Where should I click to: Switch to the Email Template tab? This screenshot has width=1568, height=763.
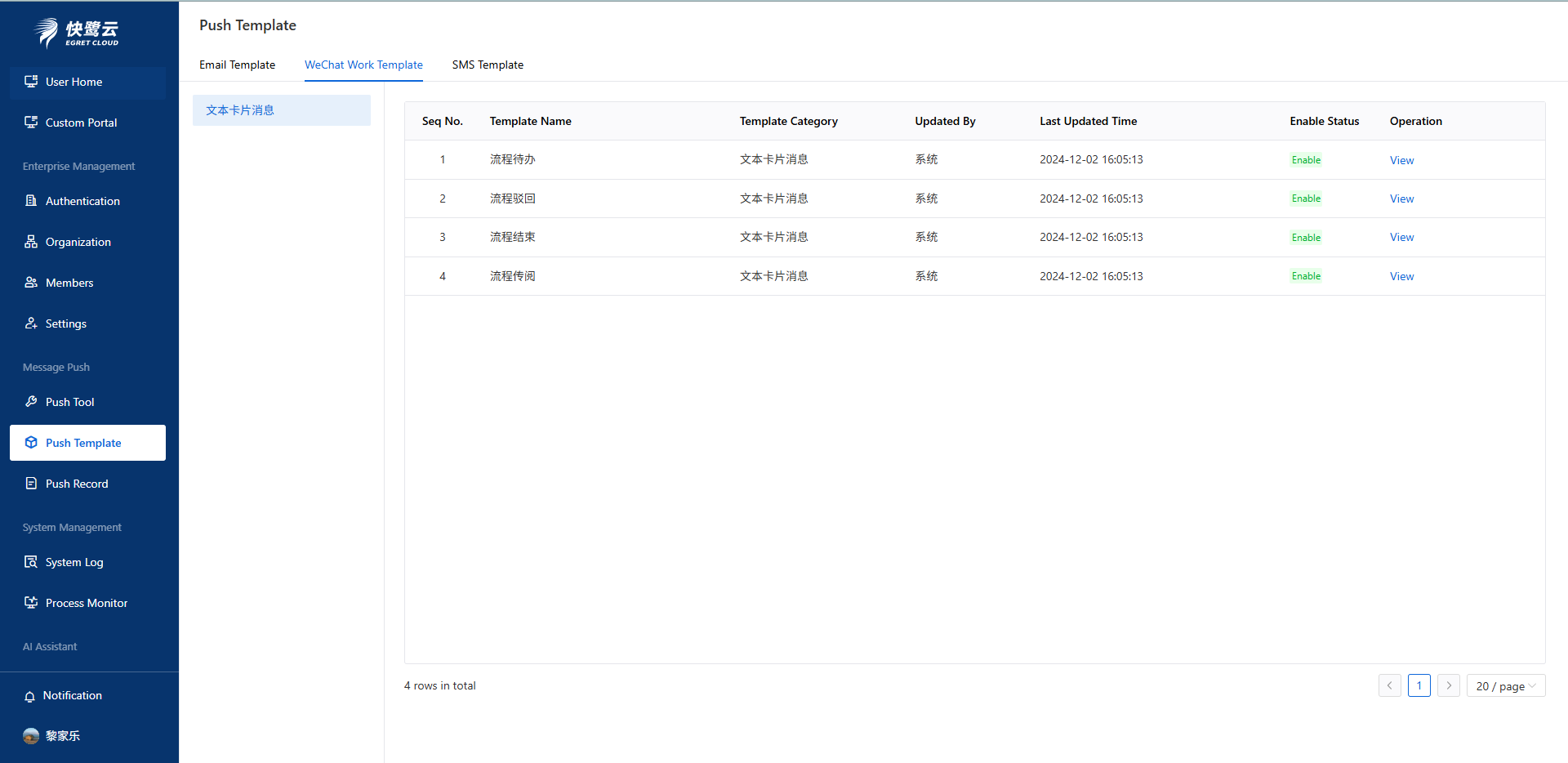tap(237, 65)
